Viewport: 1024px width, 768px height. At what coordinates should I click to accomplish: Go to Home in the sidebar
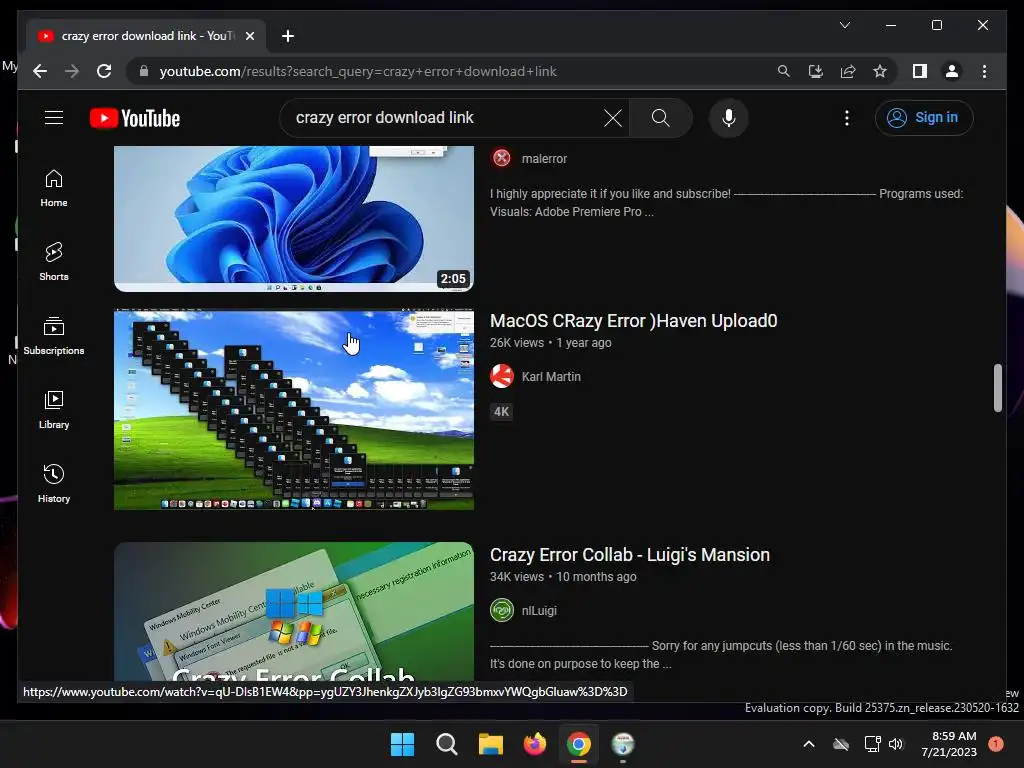point(54,189)
